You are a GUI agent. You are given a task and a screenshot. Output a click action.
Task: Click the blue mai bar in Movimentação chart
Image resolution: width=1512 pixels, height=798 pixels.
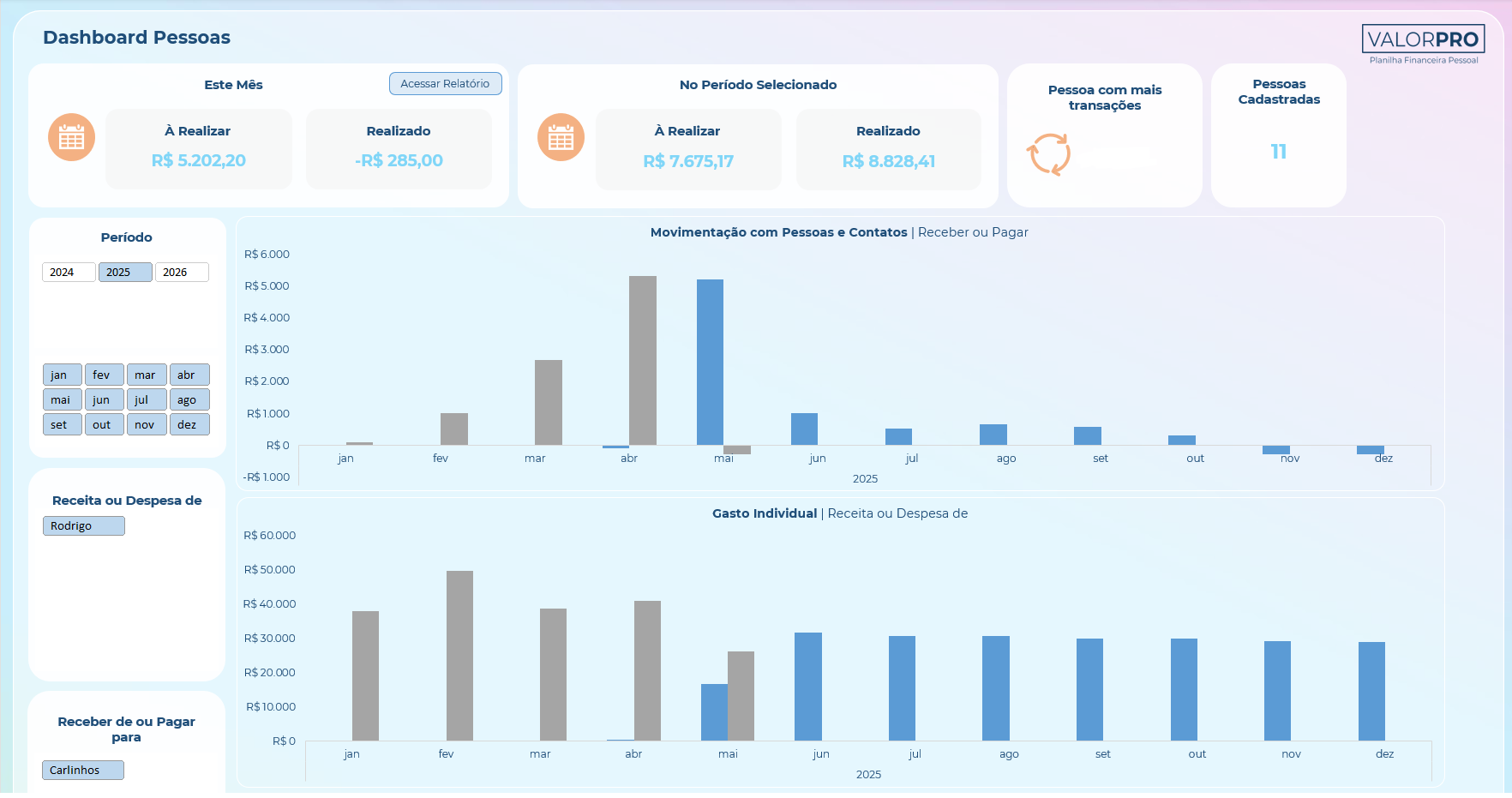[710, 362]
